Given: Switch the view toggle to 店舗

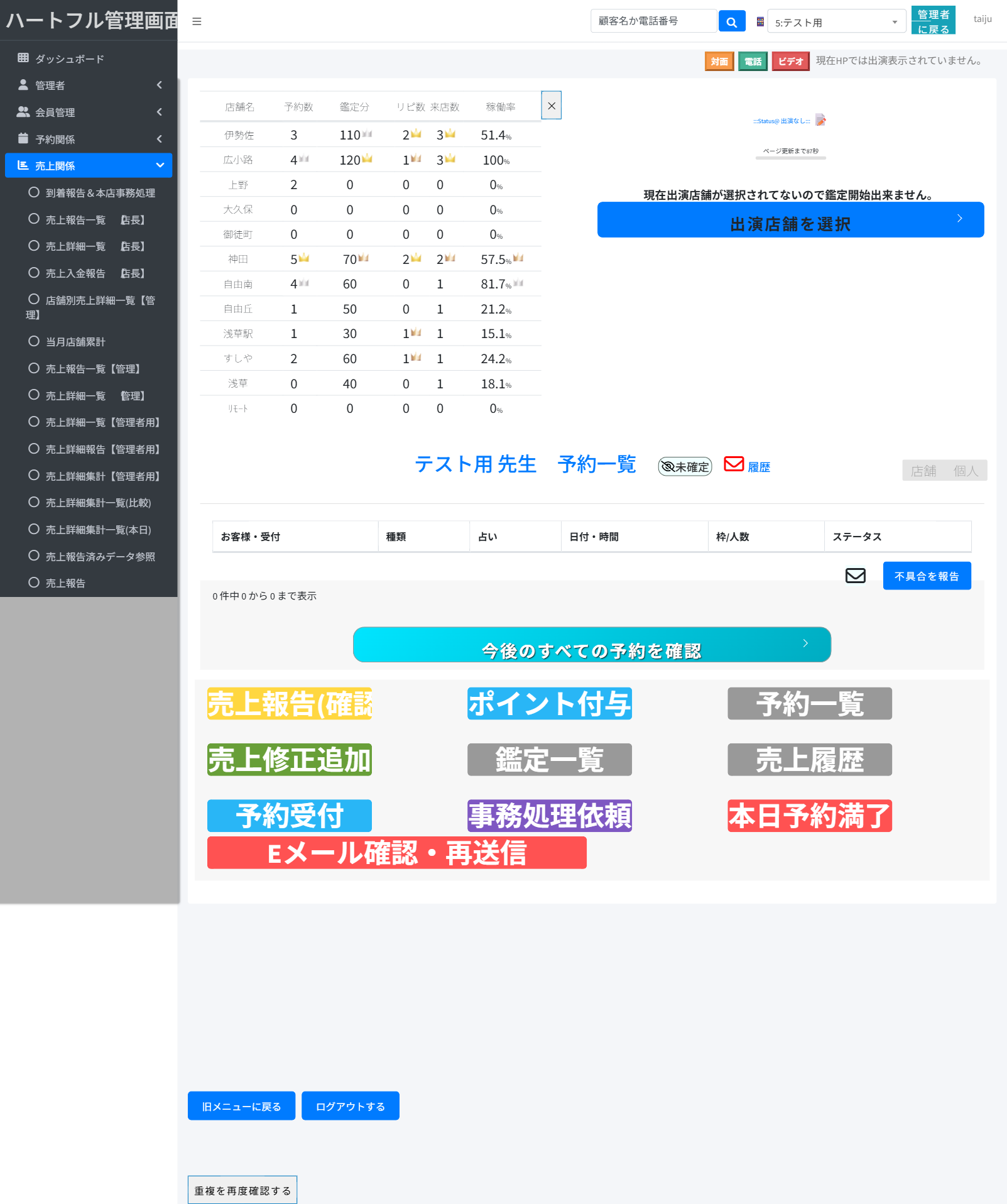Looking at the screenshot, I should coord(923,471).
